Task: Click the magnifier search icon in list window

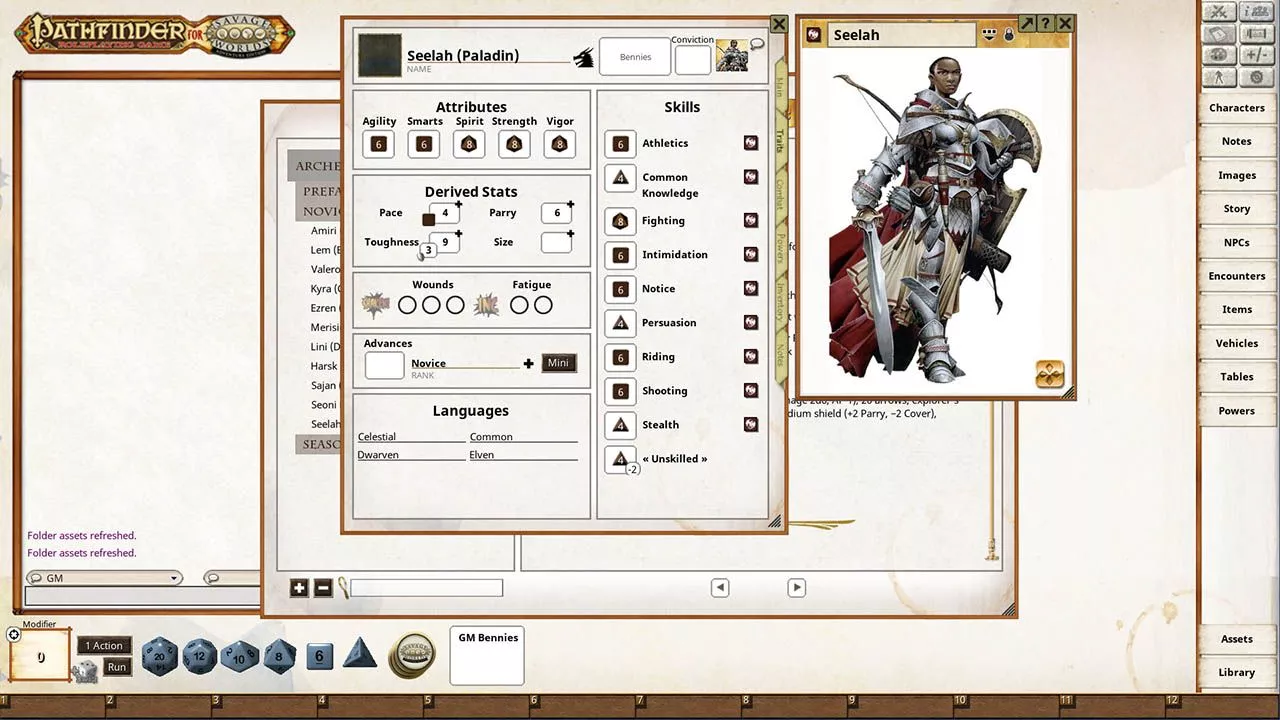Action: click(343, 588)
